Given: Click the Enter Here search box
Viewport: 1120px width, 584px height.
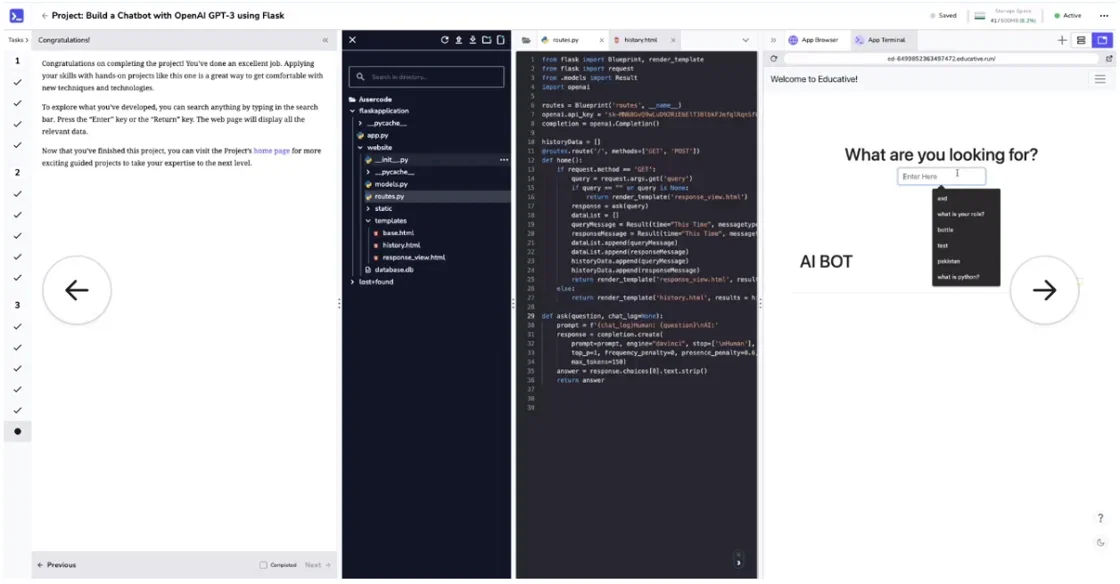Looking at the screenshot, I should click(941, 176).
